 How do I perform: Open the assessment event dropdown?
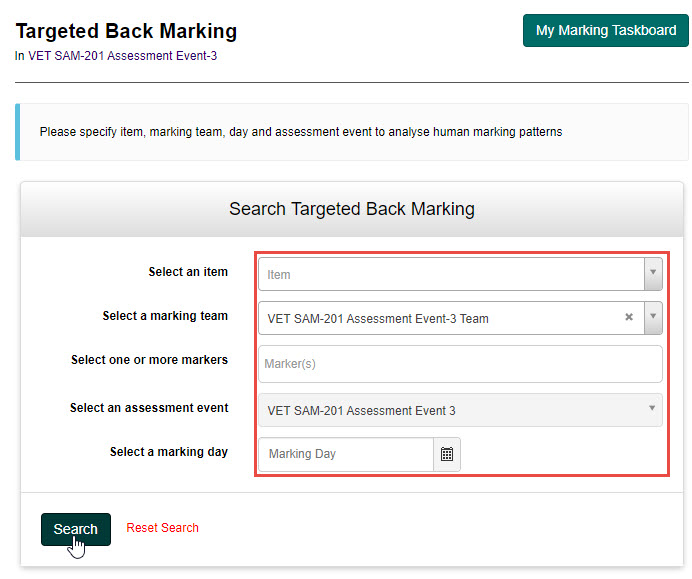tap(460, 410)
